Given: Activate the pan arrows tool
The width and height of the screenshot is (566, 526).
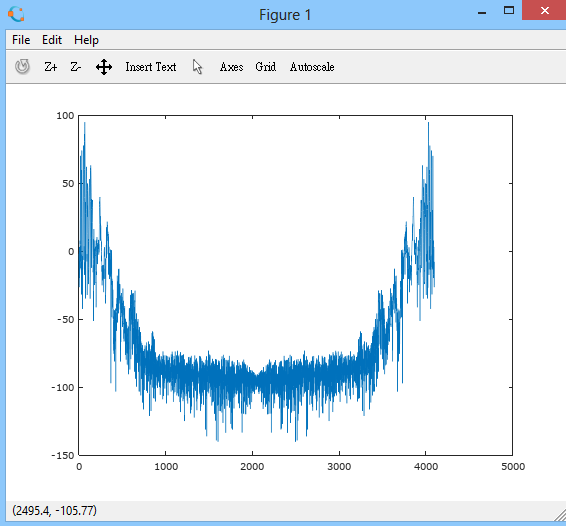Looking at the screenshot, I should coord(104,67).
